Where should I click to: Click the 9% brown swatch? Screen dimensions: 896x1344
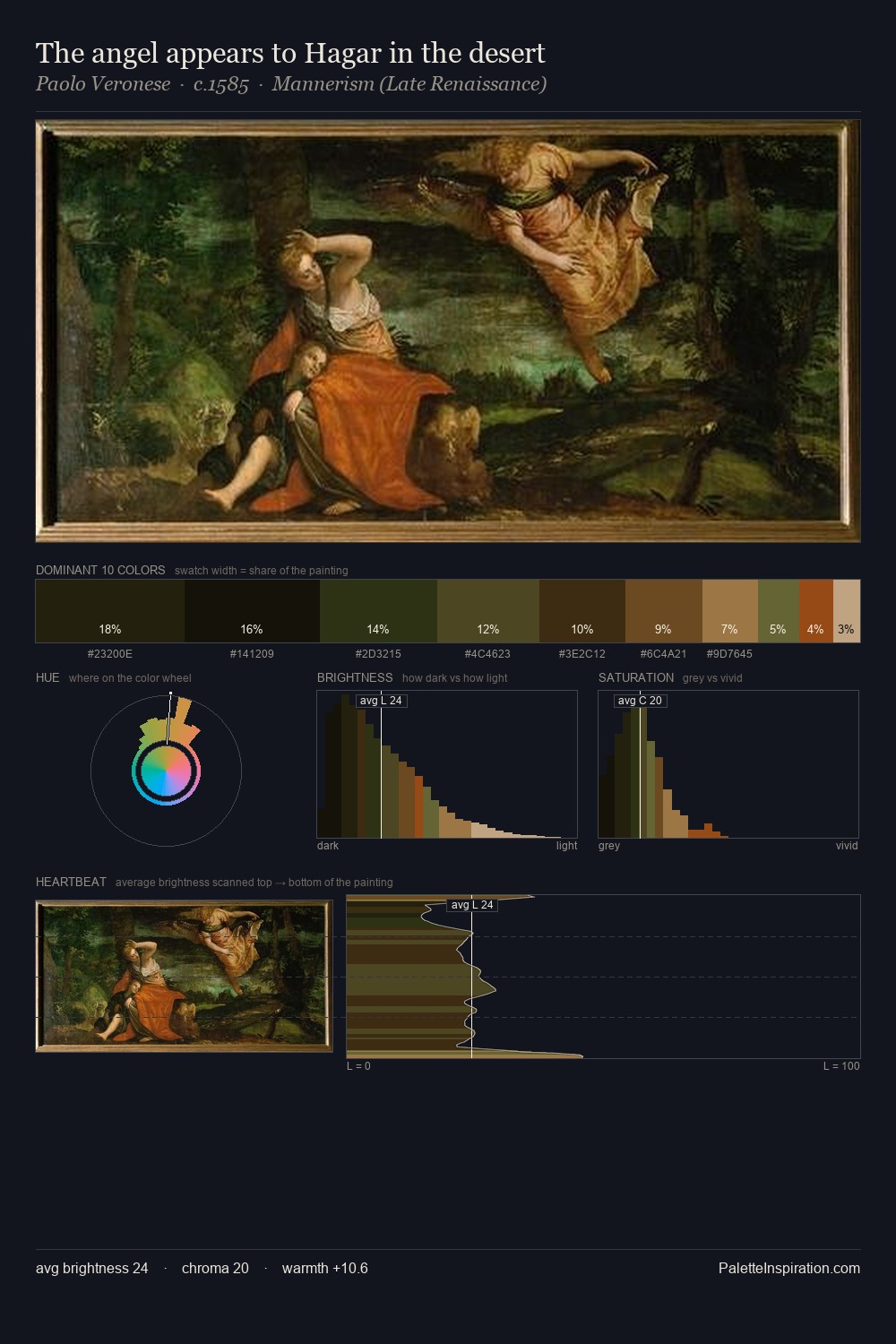664,611
